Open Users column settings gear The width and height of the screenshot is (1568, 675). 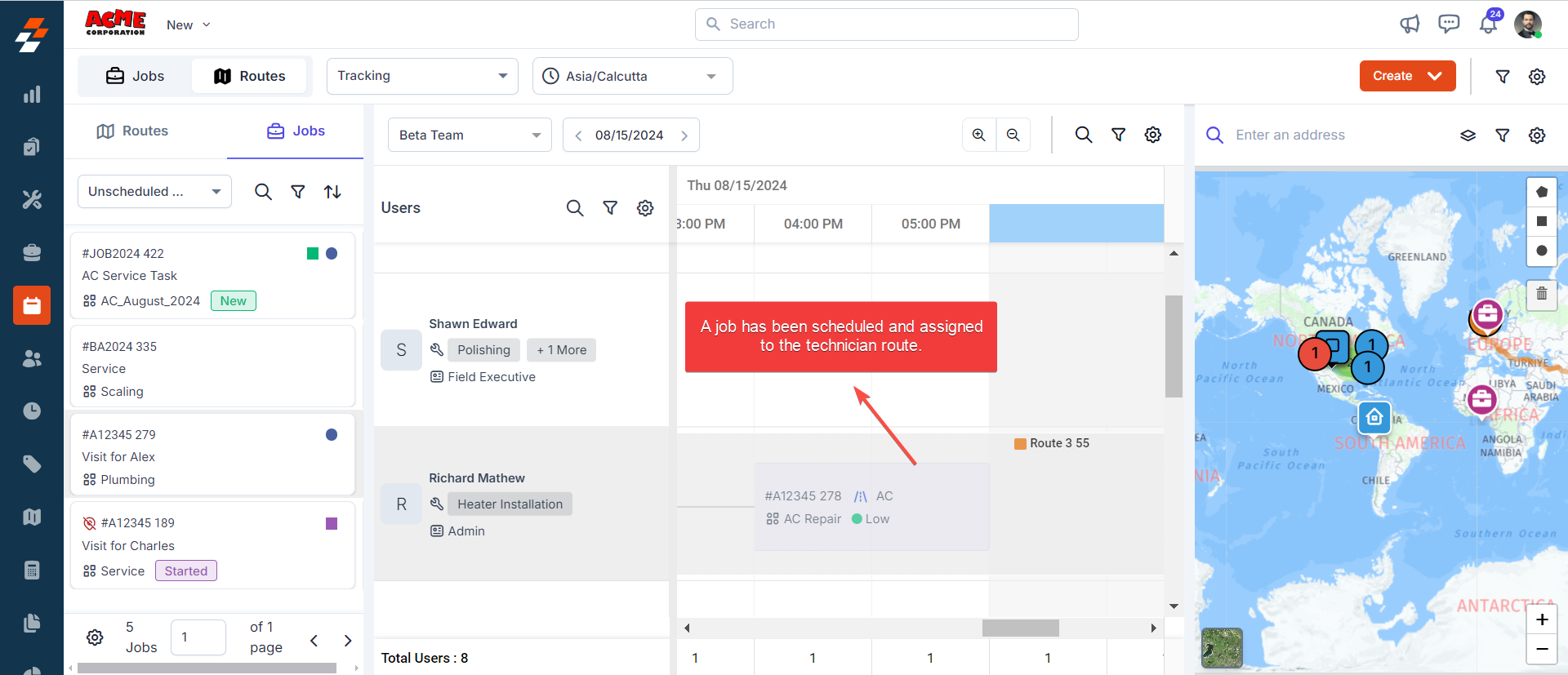pos(645,208)
